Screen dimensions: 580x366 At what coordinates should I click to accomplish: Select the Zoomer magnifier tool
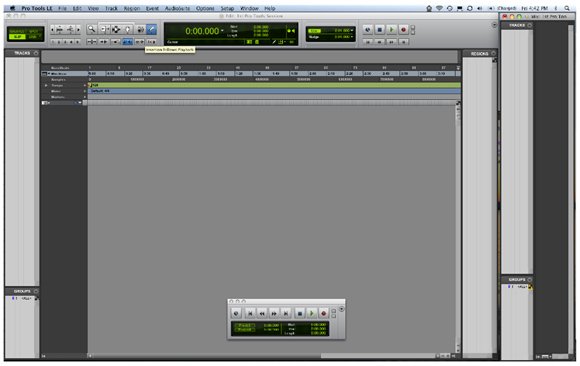pos(92,29)
